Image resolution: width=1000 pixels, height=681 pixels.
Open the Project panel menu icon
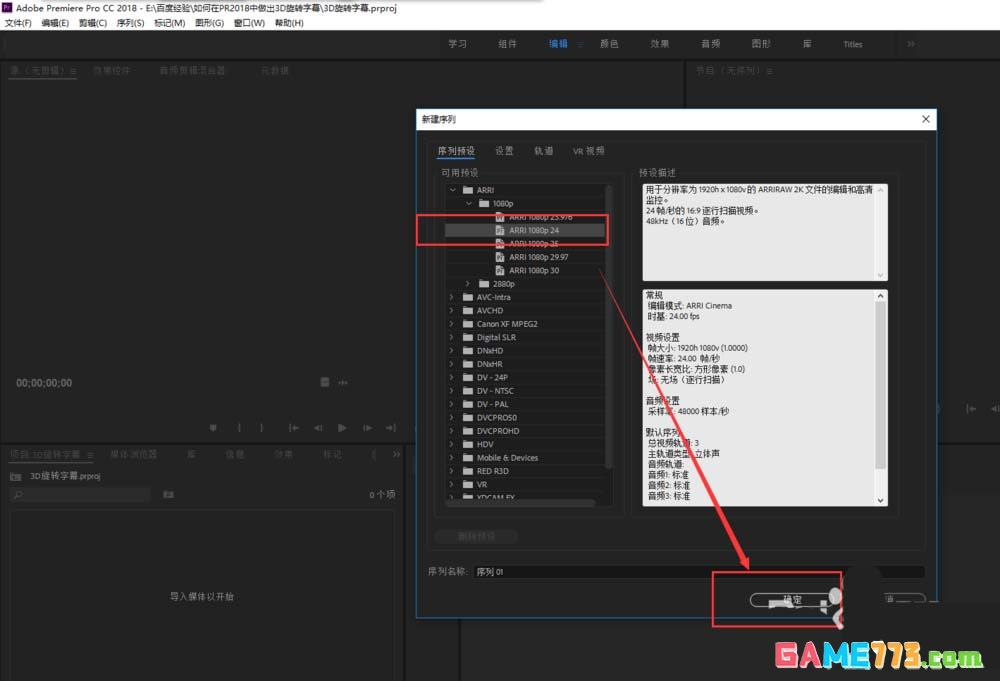tap(90, 455)
